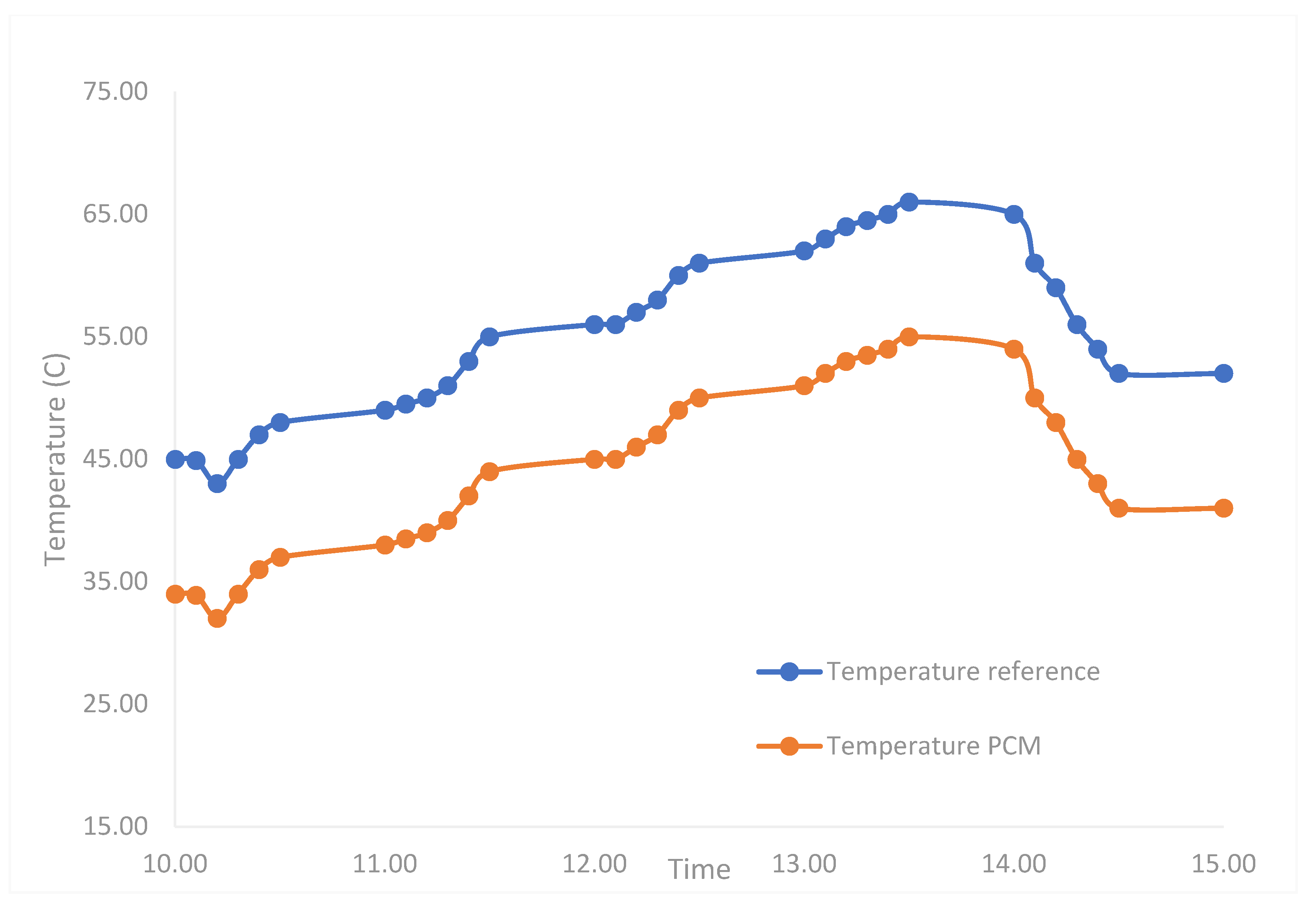Screen dimensions: 1316x905
Task: Click the Temperature (C) y-axis title
Action: point(56,459)
